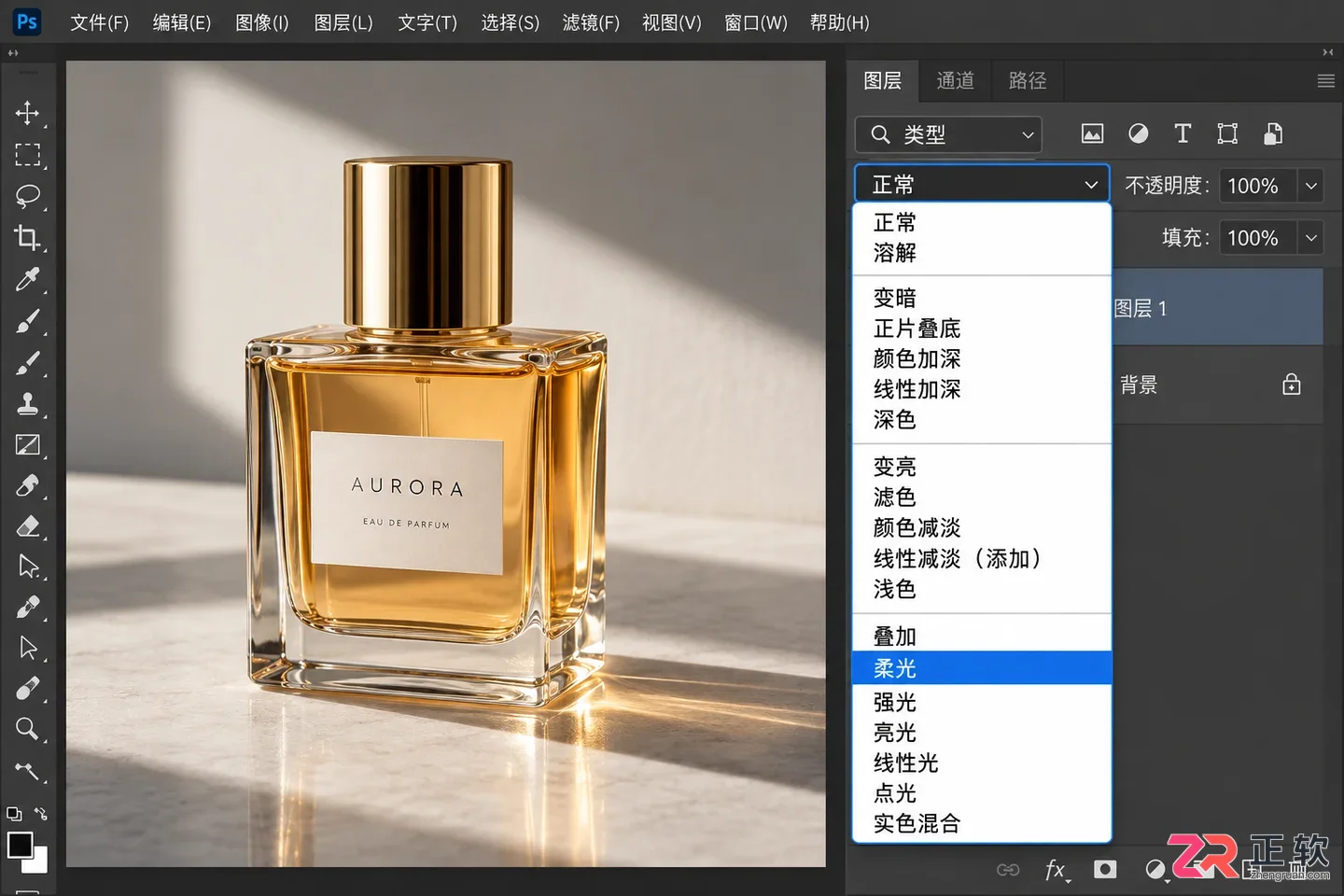Click the link layers icon
The width and height of the screenshot is (1344, 896).
click(x=1008, y=870)
